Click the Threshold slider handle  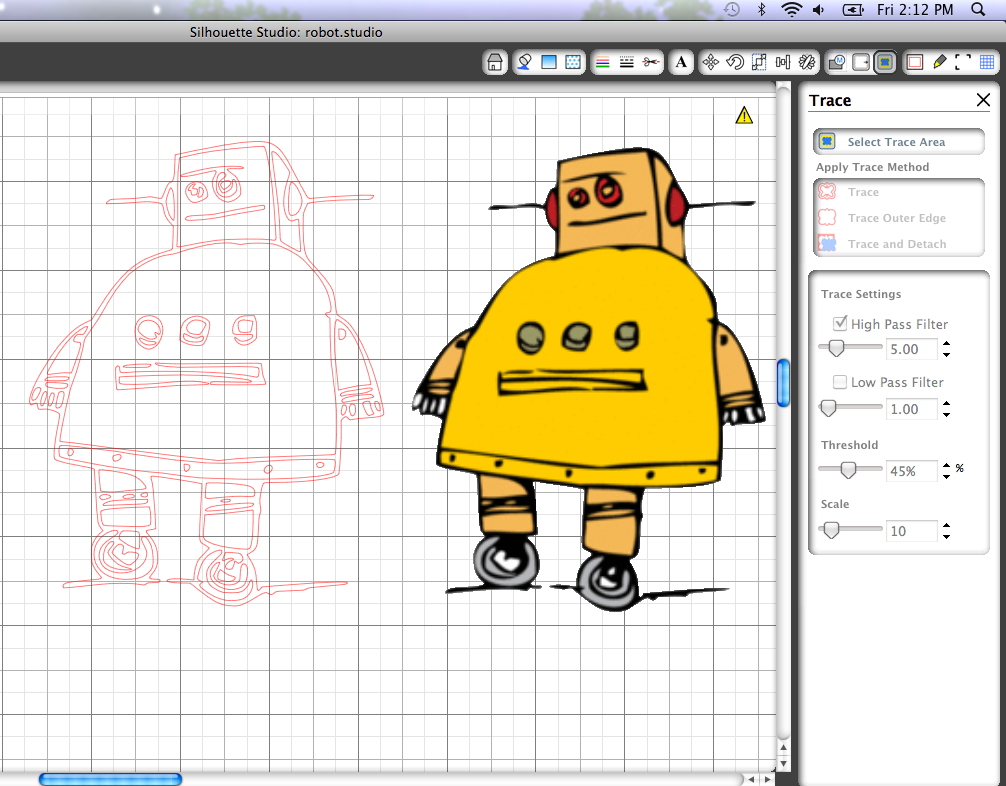point(848,470)
